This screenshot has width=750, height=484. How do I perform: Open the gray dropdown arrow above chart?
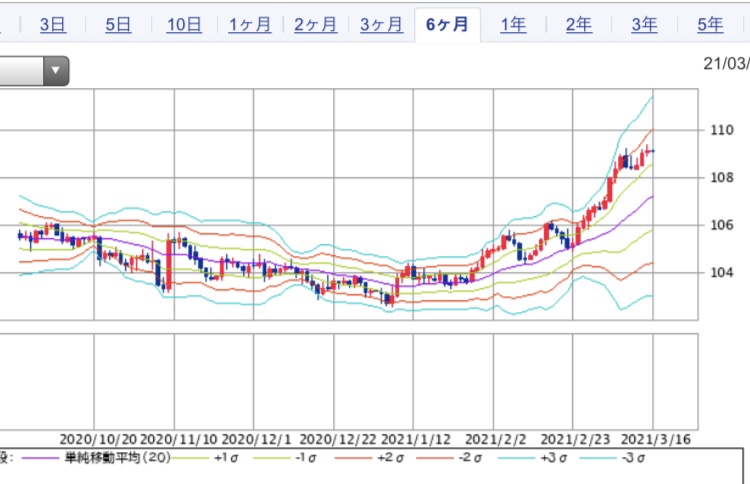[56, 71]
